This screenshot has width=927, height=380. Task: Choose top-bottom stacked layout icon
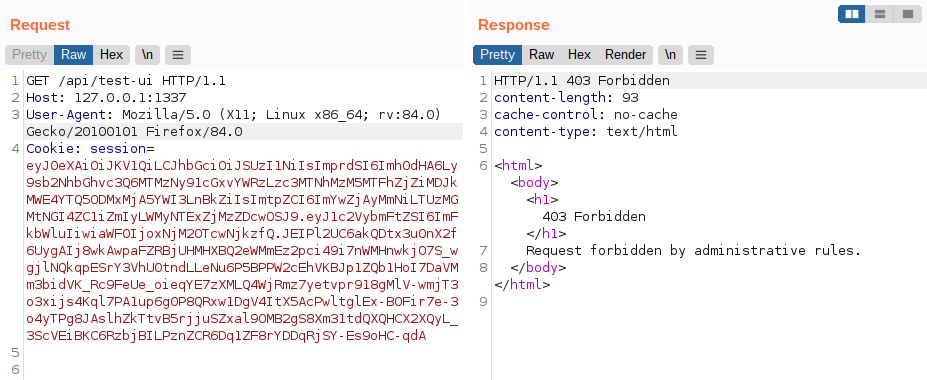pyautogui.click(x=880, y=14)
